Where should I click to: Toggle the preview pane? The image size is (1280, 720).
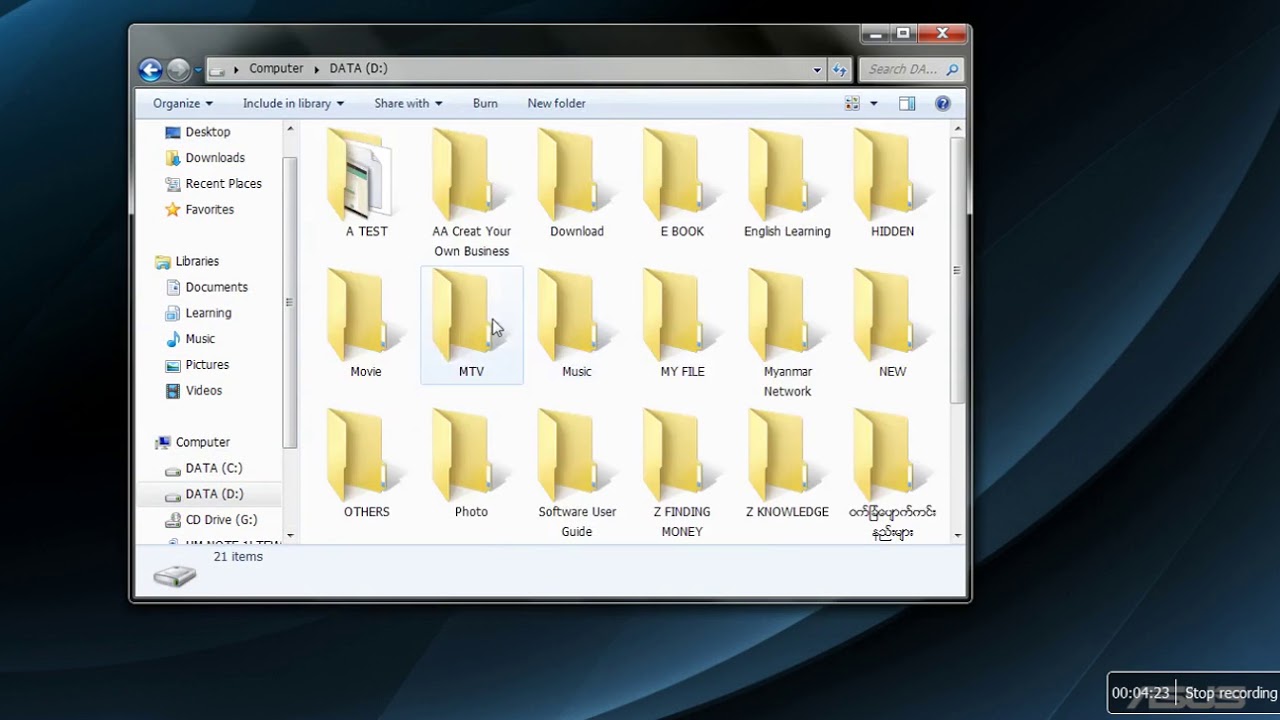907,103
